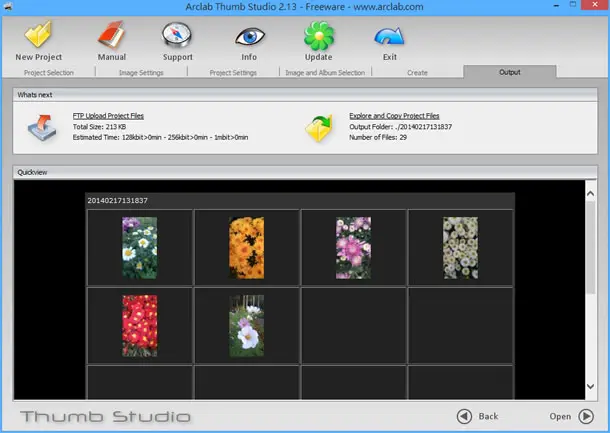
Task: Click the Back button
Action: pos(477,416)
